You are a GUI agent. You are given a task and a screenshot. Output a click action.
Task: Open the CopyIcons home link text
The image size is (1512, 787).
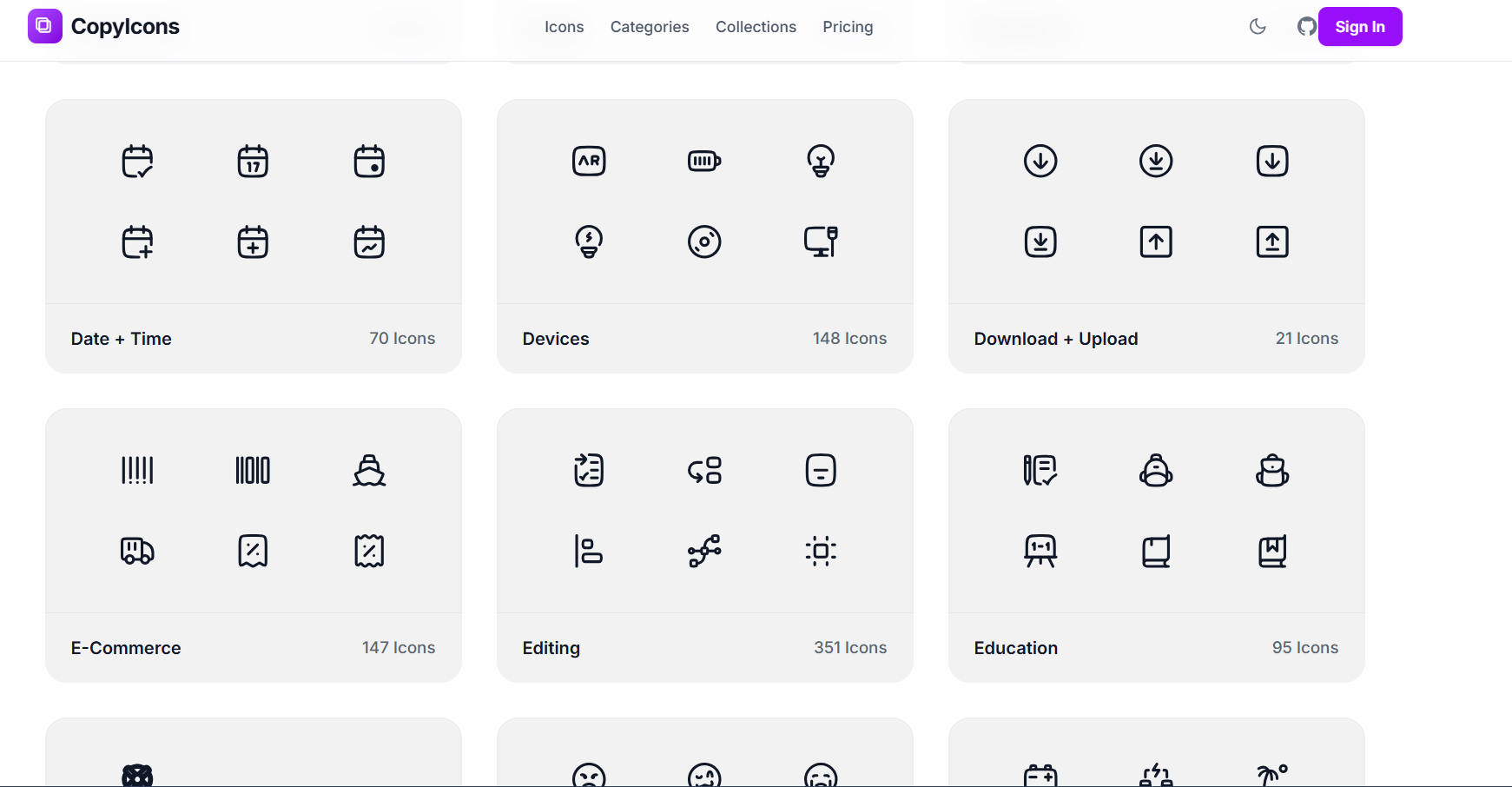(x=125, y=27)
